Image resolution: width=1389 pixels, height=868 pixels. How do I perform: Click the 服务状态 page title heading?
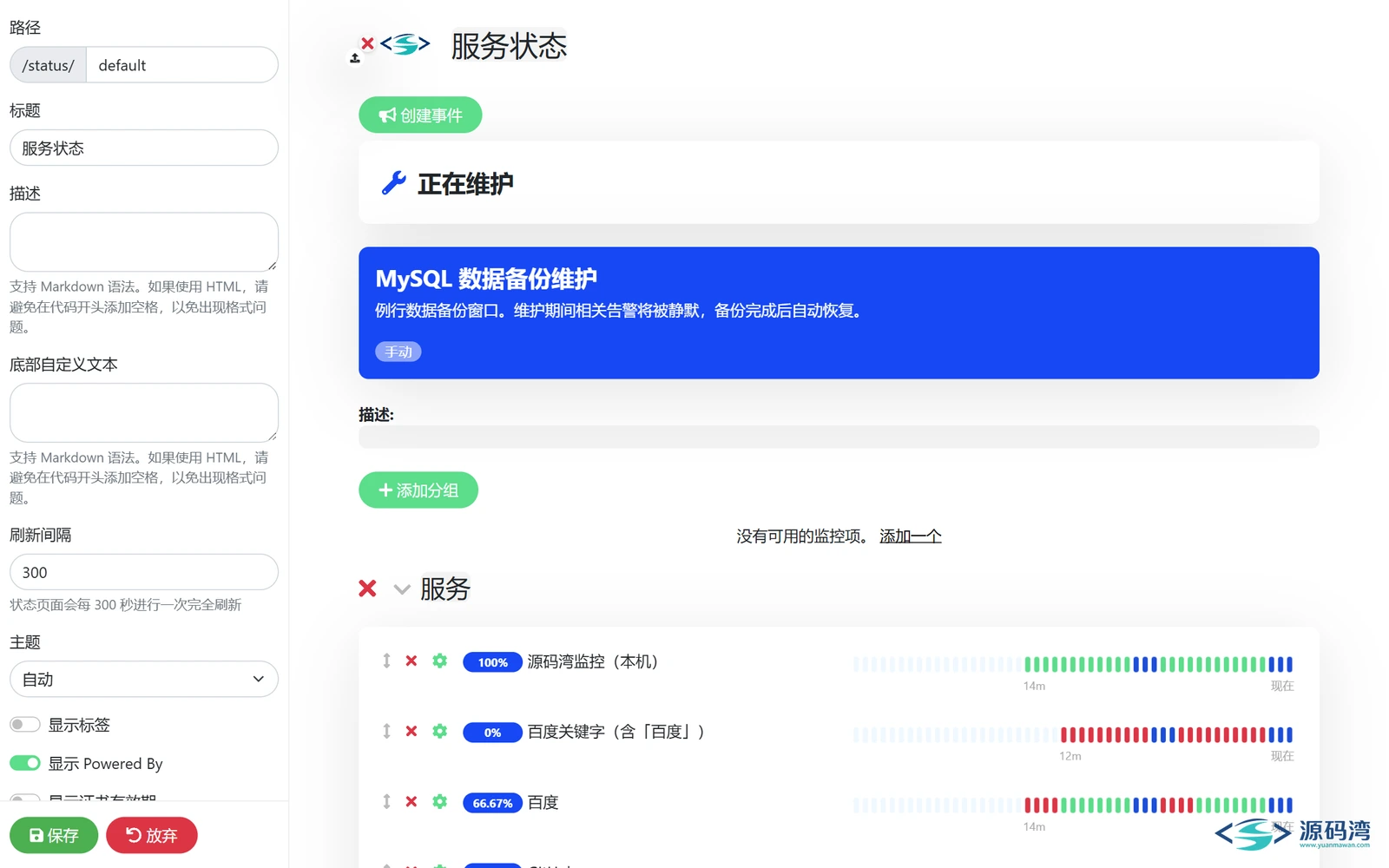pyautogui.click(x=509, y=46)
